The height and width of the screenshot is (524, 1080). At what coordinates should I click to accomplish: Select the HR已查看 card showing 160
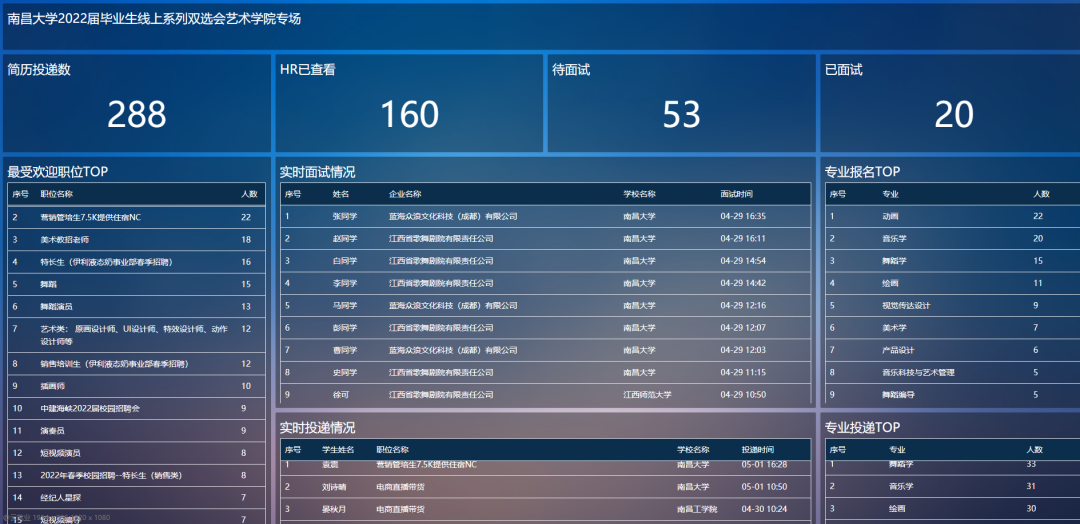pos(409,104)
